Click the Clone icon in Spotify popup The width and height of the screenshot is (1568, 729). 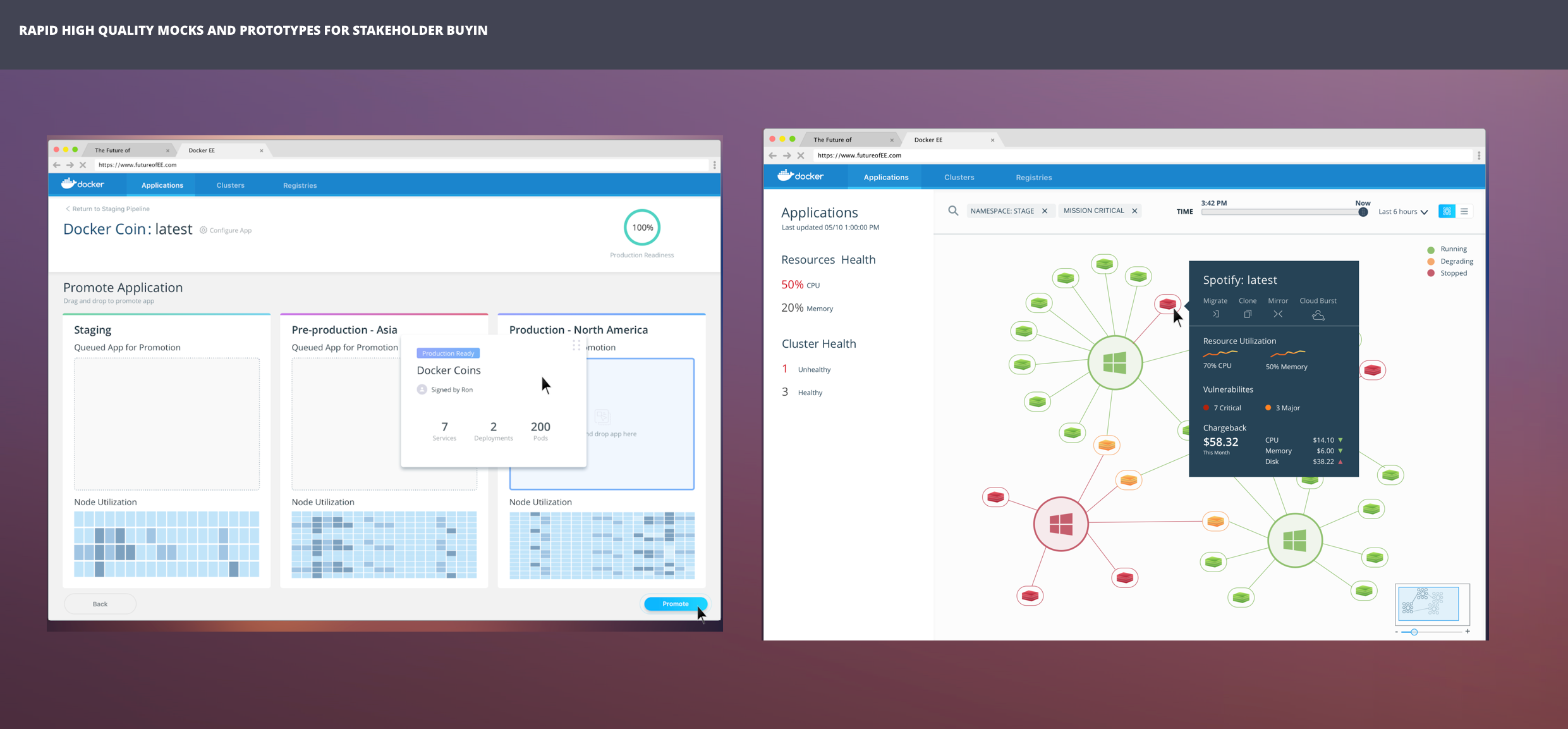(1248, 314)
